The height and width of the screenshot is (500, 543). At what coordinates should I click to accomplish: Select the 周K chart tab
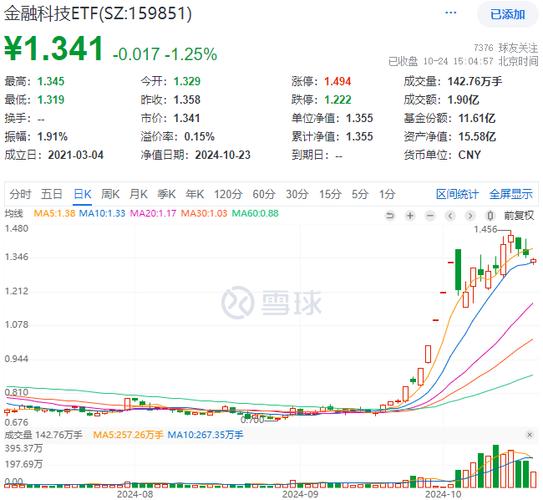pos(110,194)
